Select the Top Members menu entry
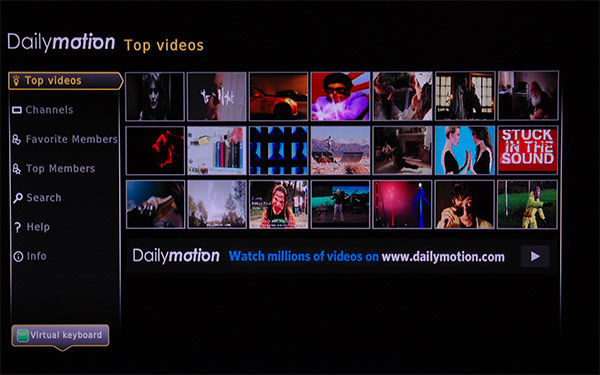 coord(54,169)
